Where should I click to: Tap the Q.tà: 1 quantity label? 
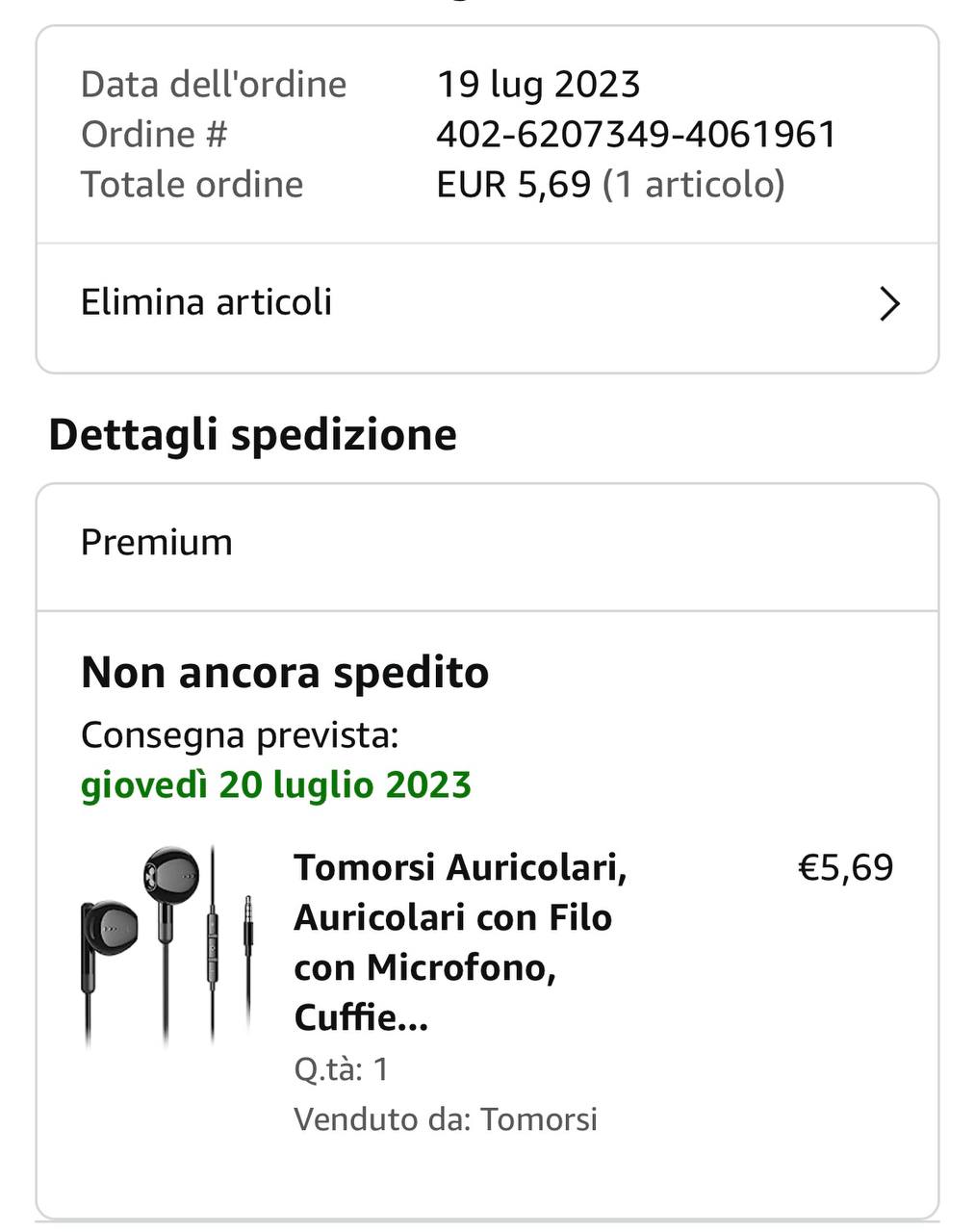pos(341,1069)
